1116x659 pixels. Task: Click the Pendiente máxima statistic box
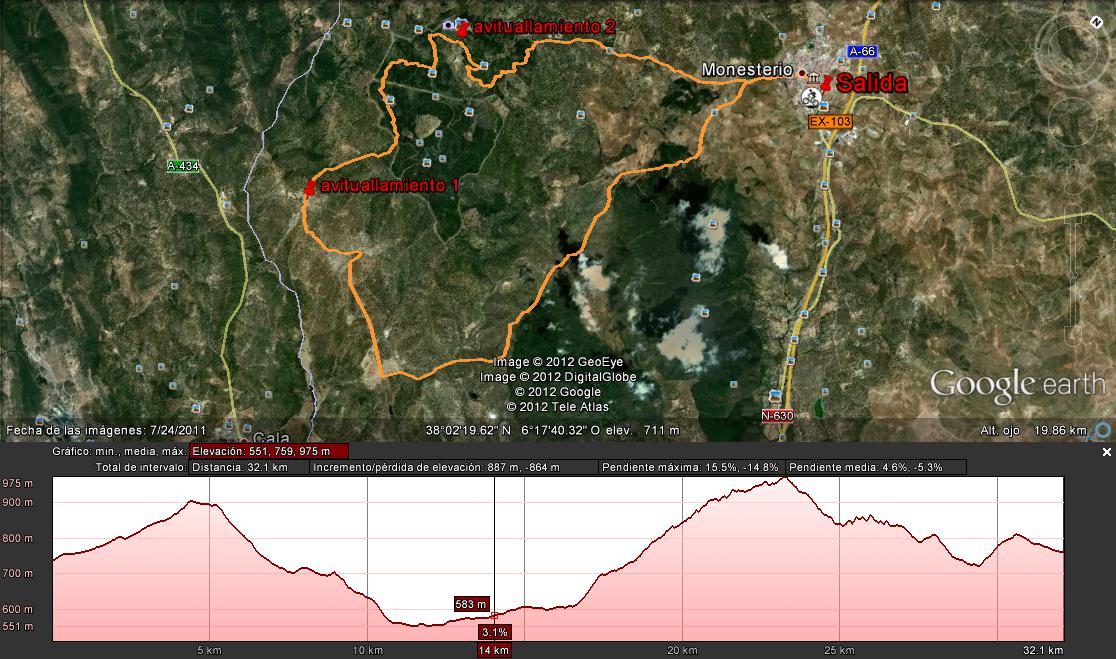(x=692, y=467)
